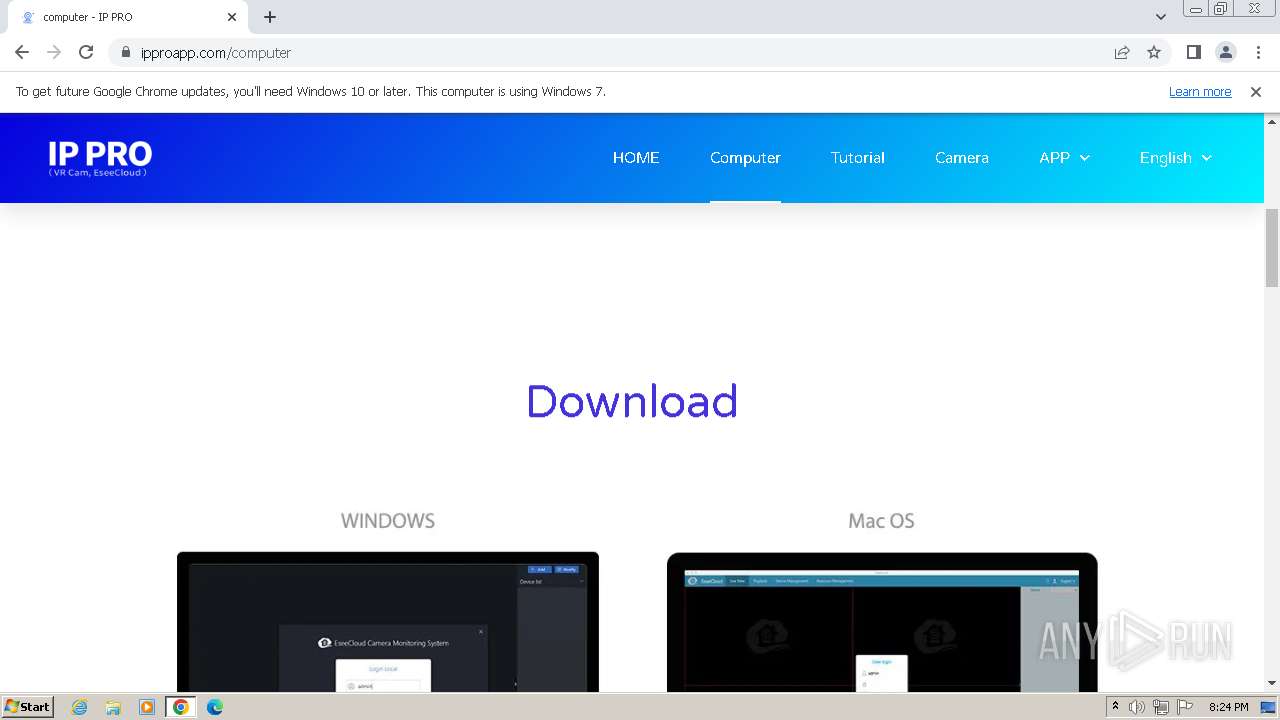
Task: Open the Windows Start button
Action: point(27,706)
